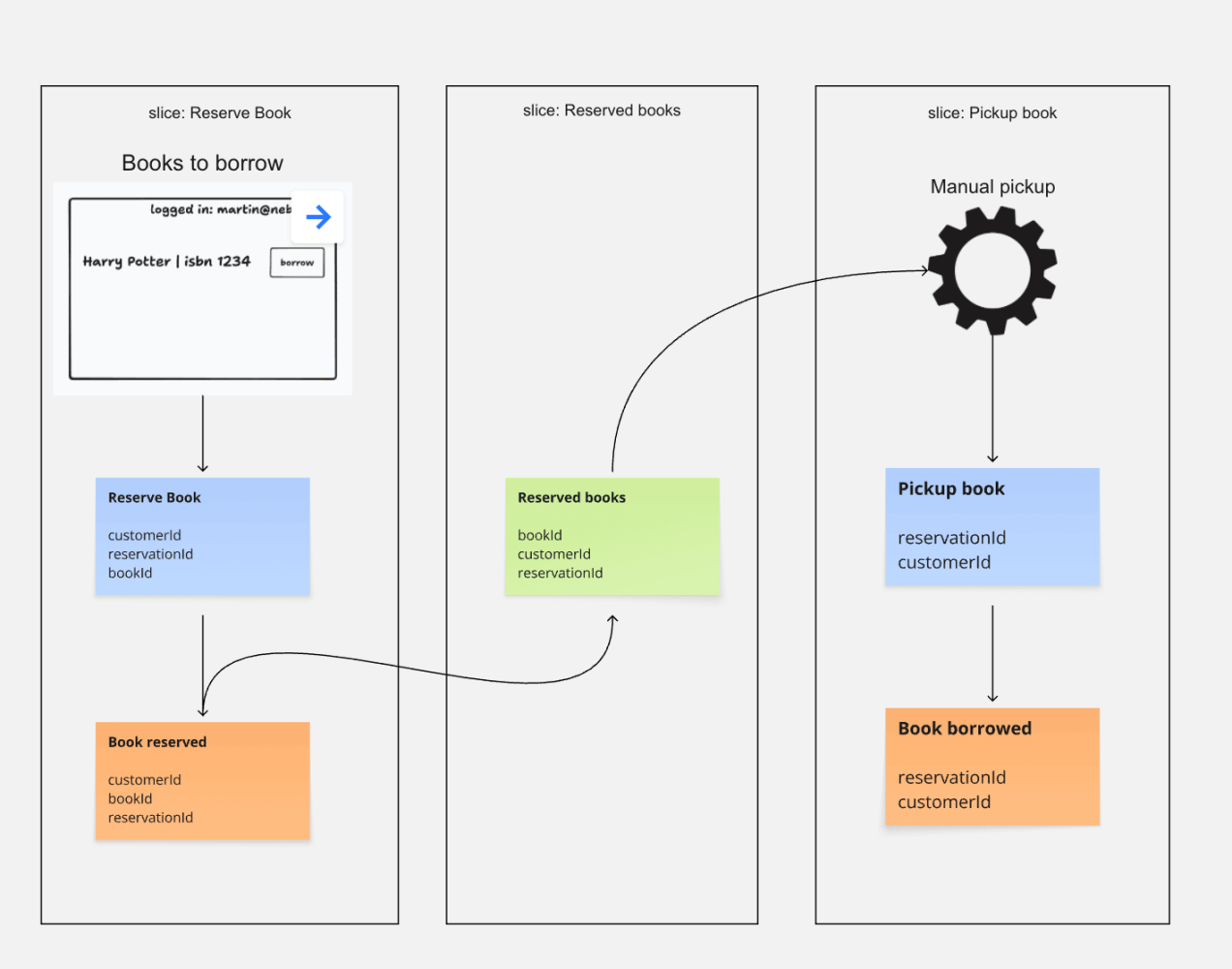1232x969 pixels.
Task: Click the "slice: Reserve Book" frame label
Action: click(x=220, y=113)
